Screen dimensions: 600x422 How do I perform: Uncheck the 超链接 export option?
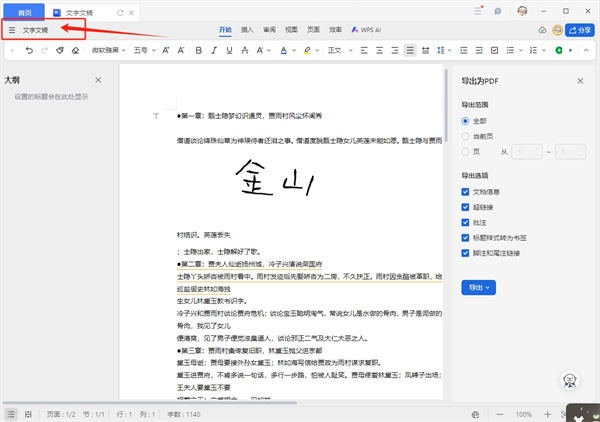click(x=466, y=207)
